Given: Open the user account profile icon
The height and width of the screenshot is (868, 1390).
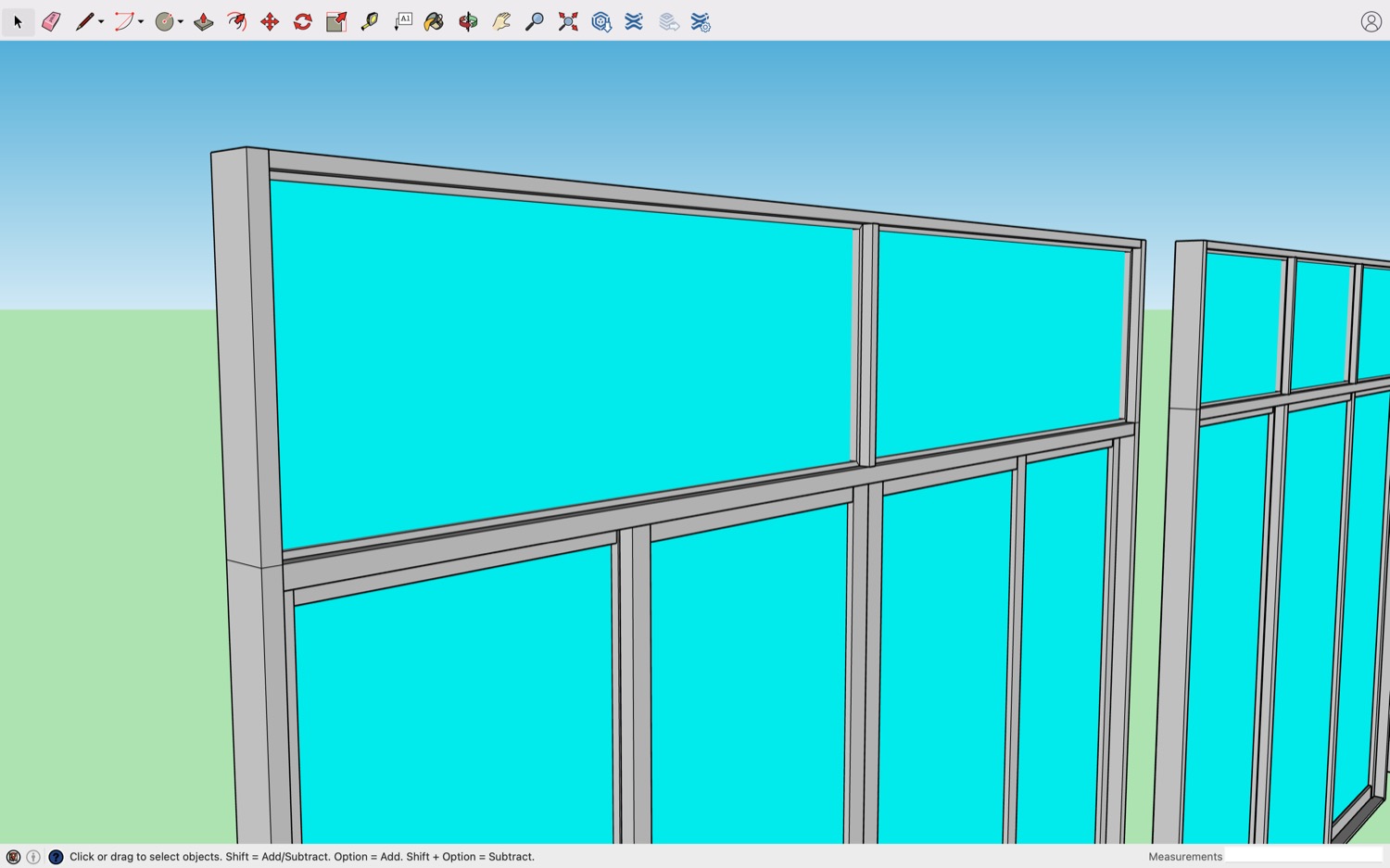Looking at the screenshot, I should [1371, 21].
